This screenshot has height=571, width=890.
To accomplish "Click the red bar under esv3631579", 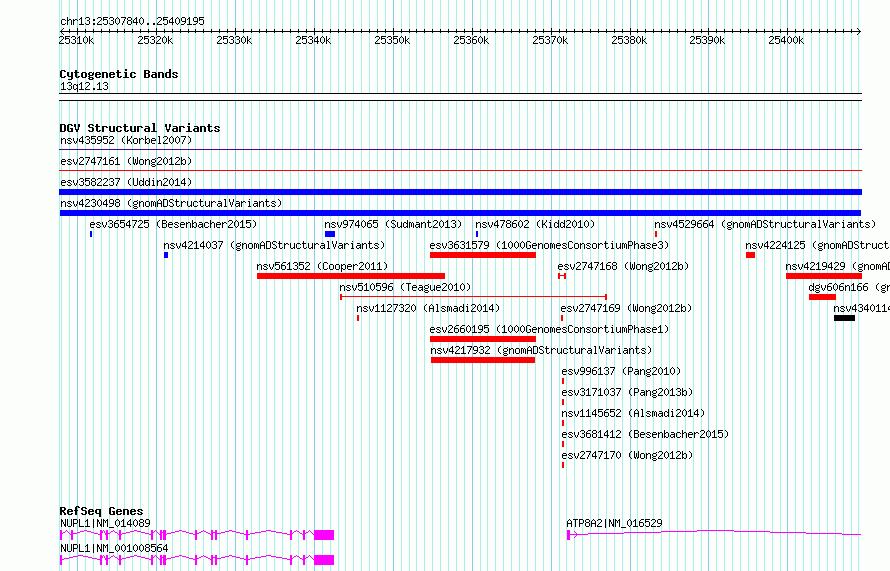I will tap(482, 255).
